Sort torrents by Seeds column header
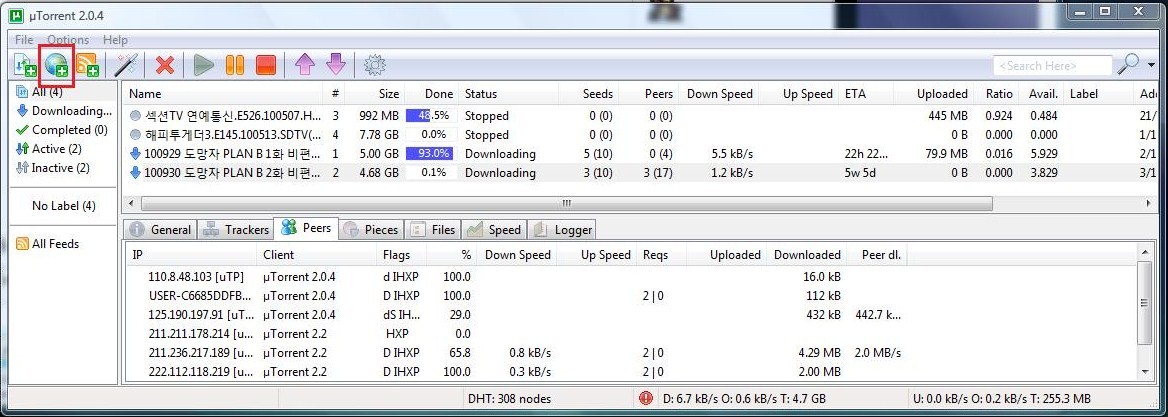1168x417 pixels. 588,94
